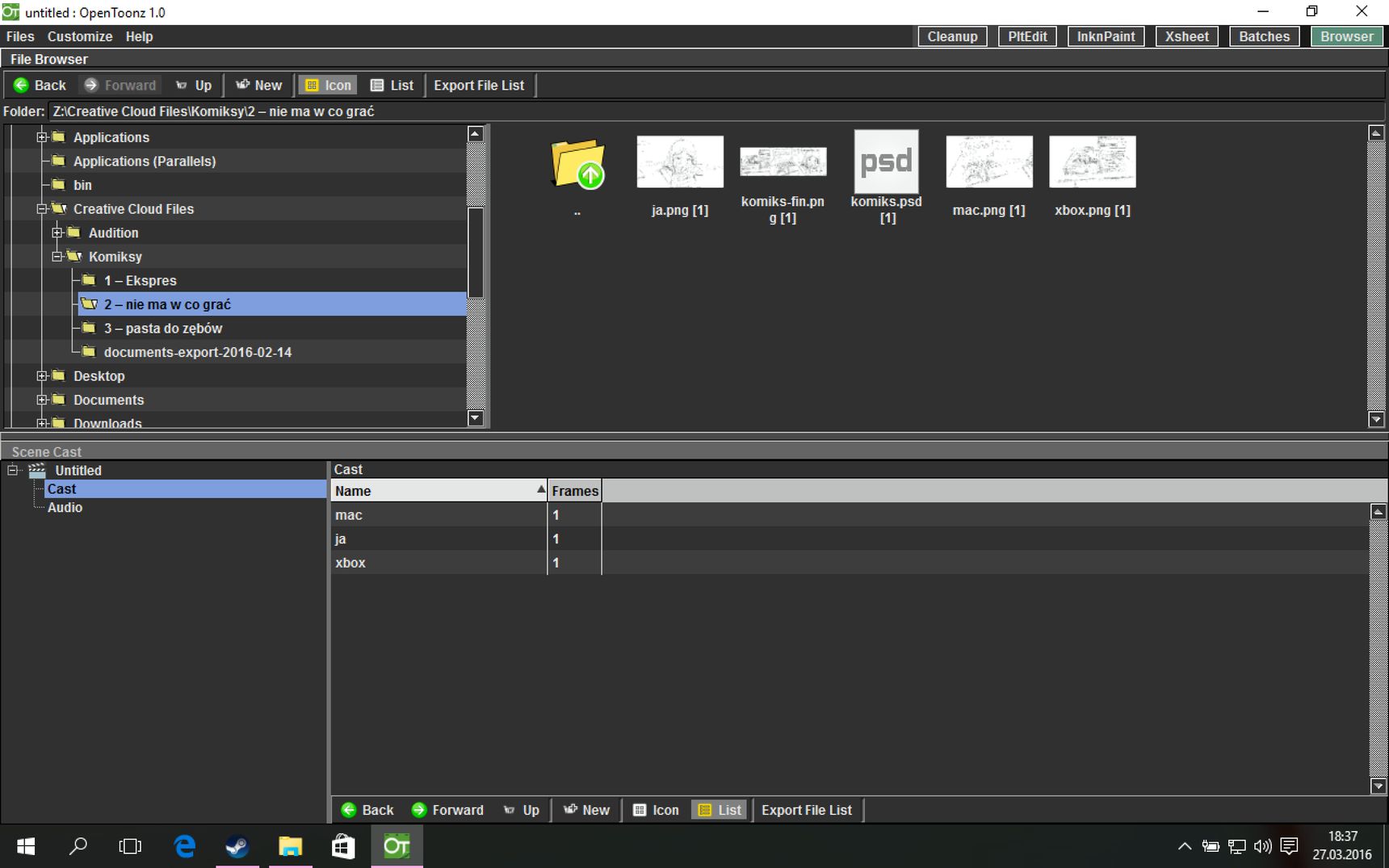
Task: Select the komiks-fin.png thumbnail
Action: coord(783,161)
